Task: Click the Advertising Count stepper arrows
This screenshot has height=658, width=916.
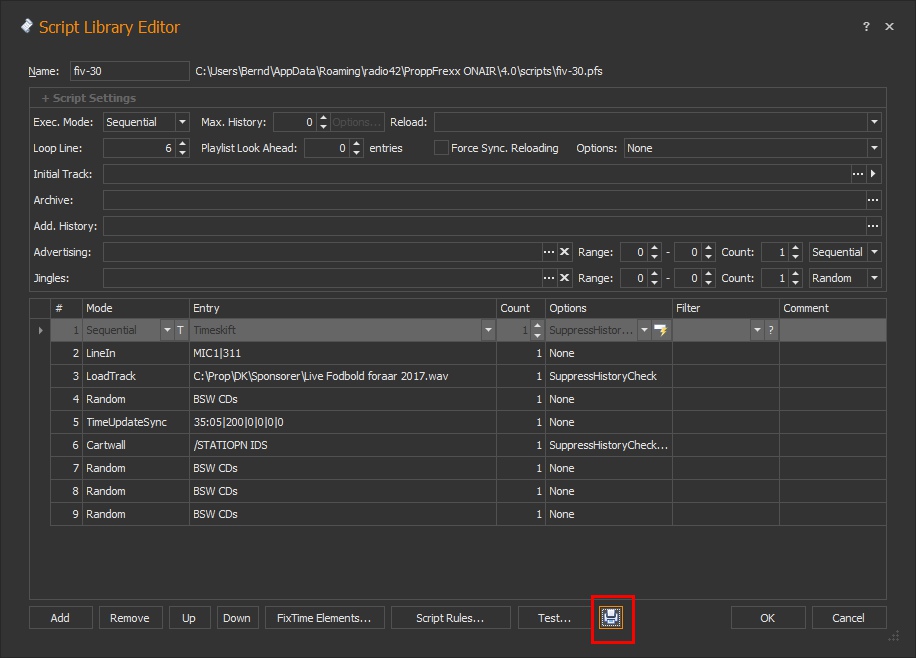Action: [796, 252]
